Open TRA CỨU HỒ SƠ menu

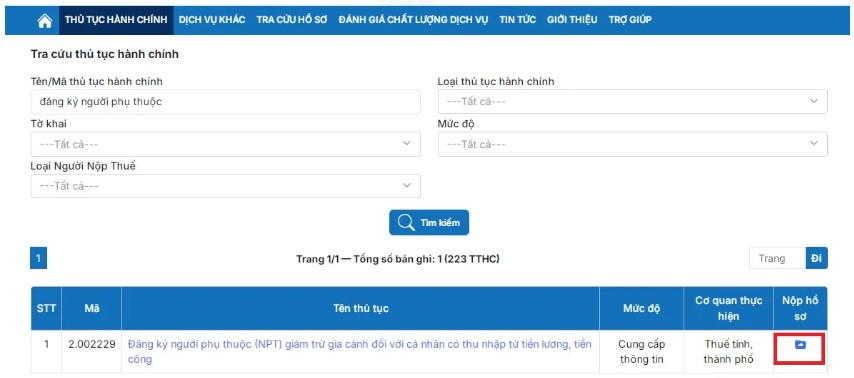pyautogui.click(x=291, y=20)
